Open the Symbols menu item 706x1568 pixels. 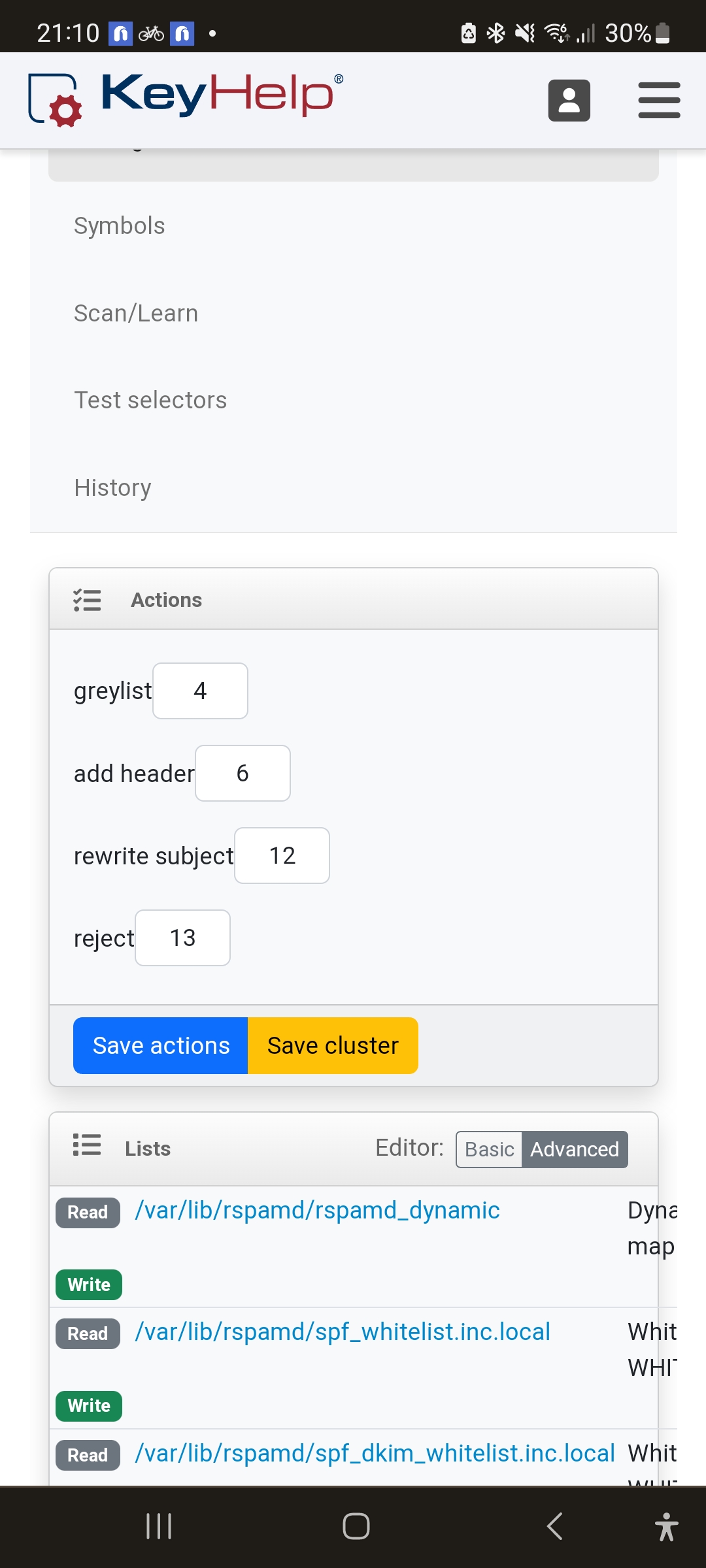point(120,226)
